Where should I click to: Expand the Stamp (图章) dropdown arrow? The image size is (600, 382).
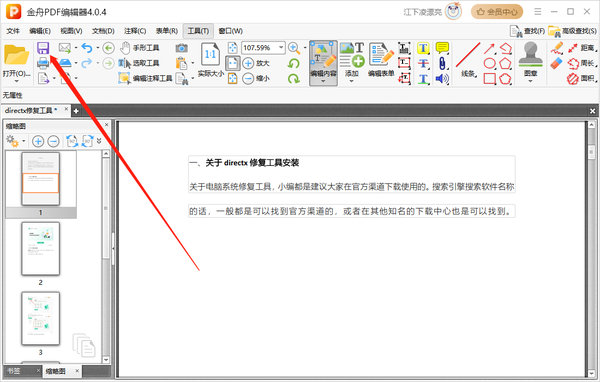pos(530,81)
